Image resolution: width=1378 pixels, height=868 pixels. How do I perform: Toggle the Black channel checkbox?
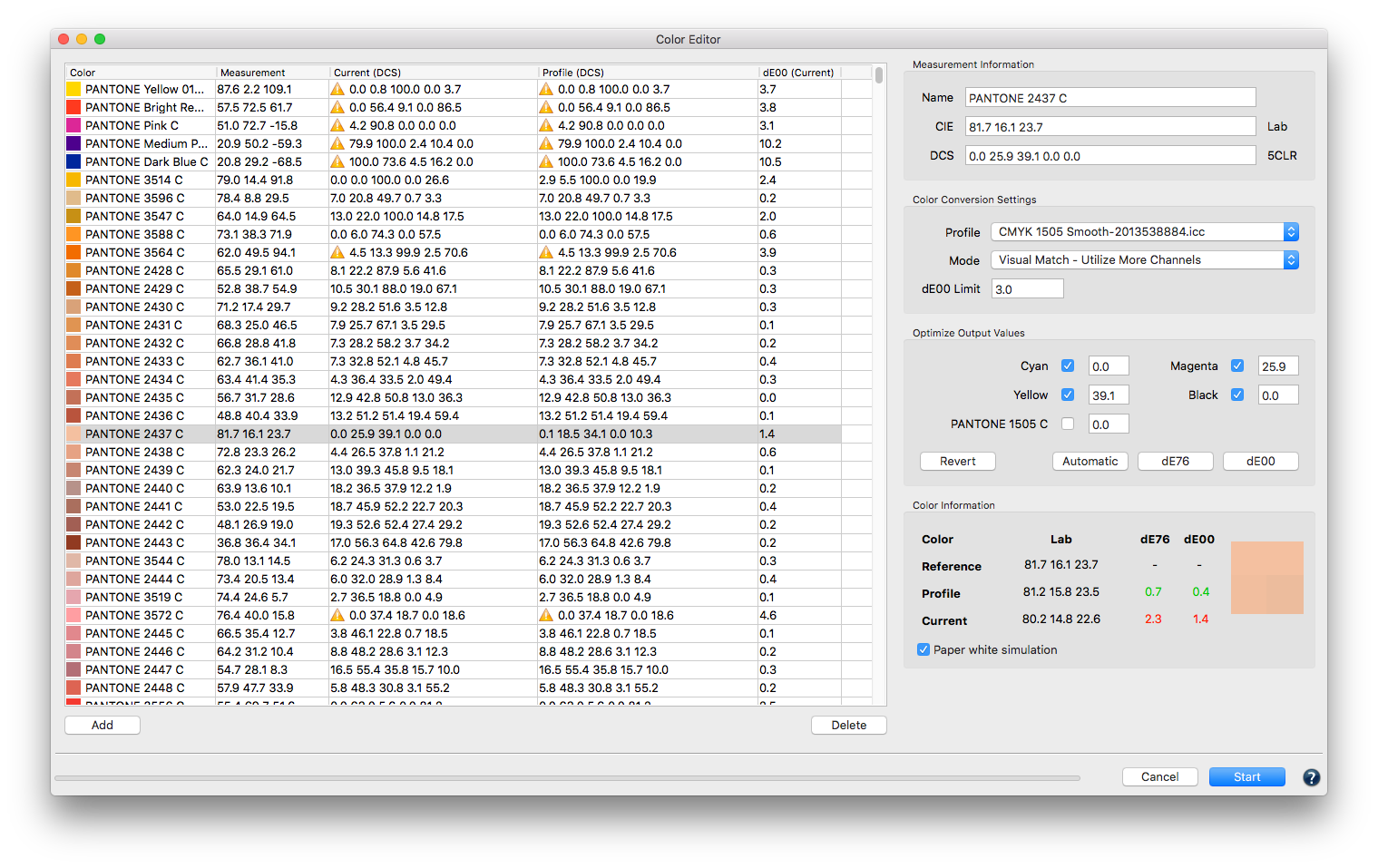pyautogui.click(x=1237, y=395)
